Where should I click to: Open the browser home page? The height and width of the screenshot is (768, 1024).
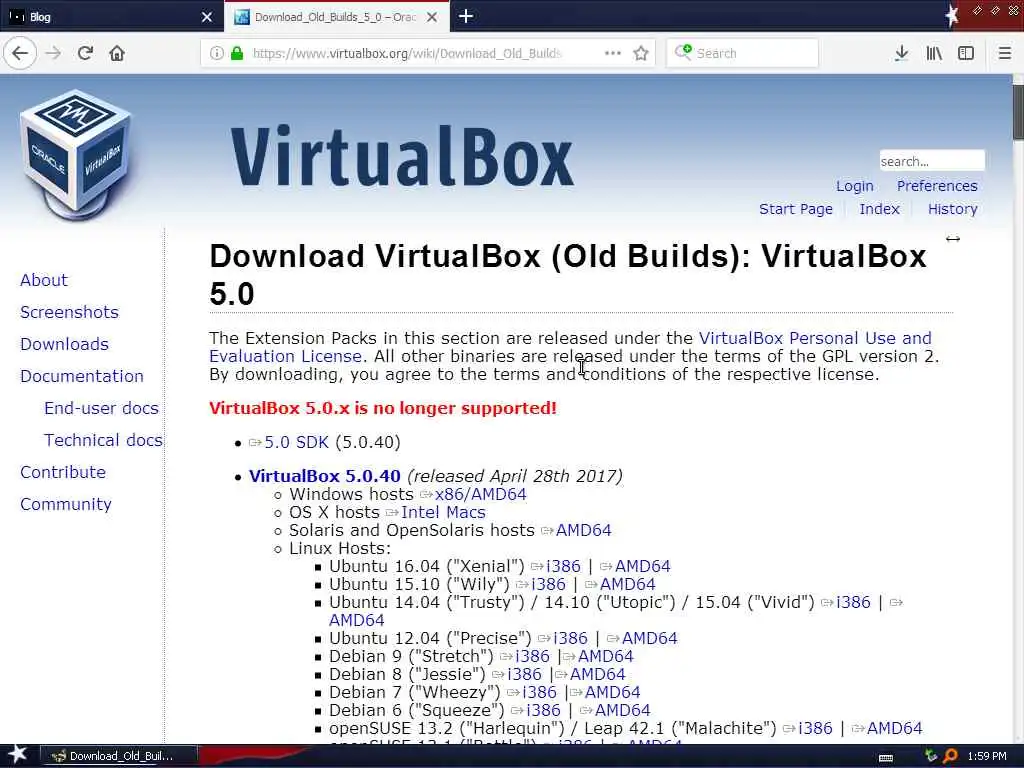point(117,53)
